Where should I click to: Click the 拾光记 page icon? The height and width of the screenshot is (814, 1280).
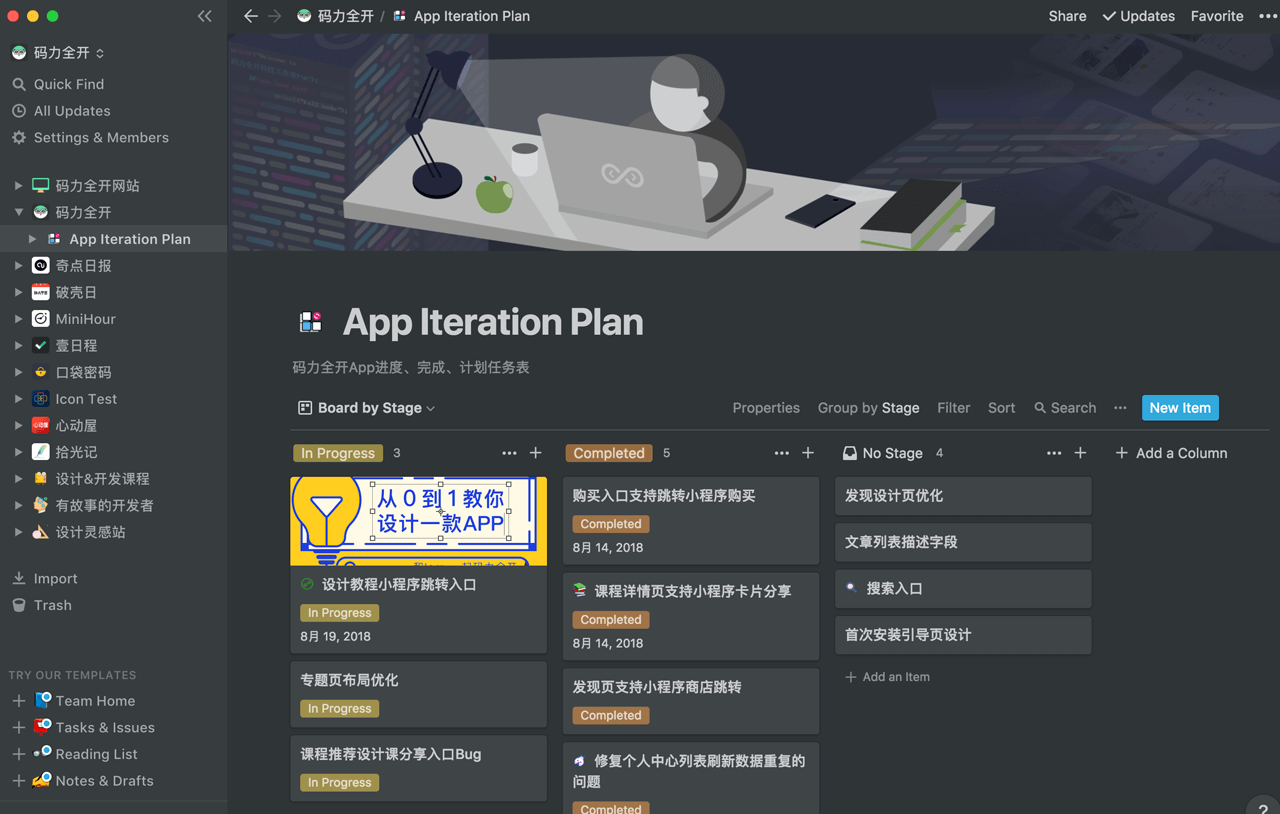tap(41, 452)
